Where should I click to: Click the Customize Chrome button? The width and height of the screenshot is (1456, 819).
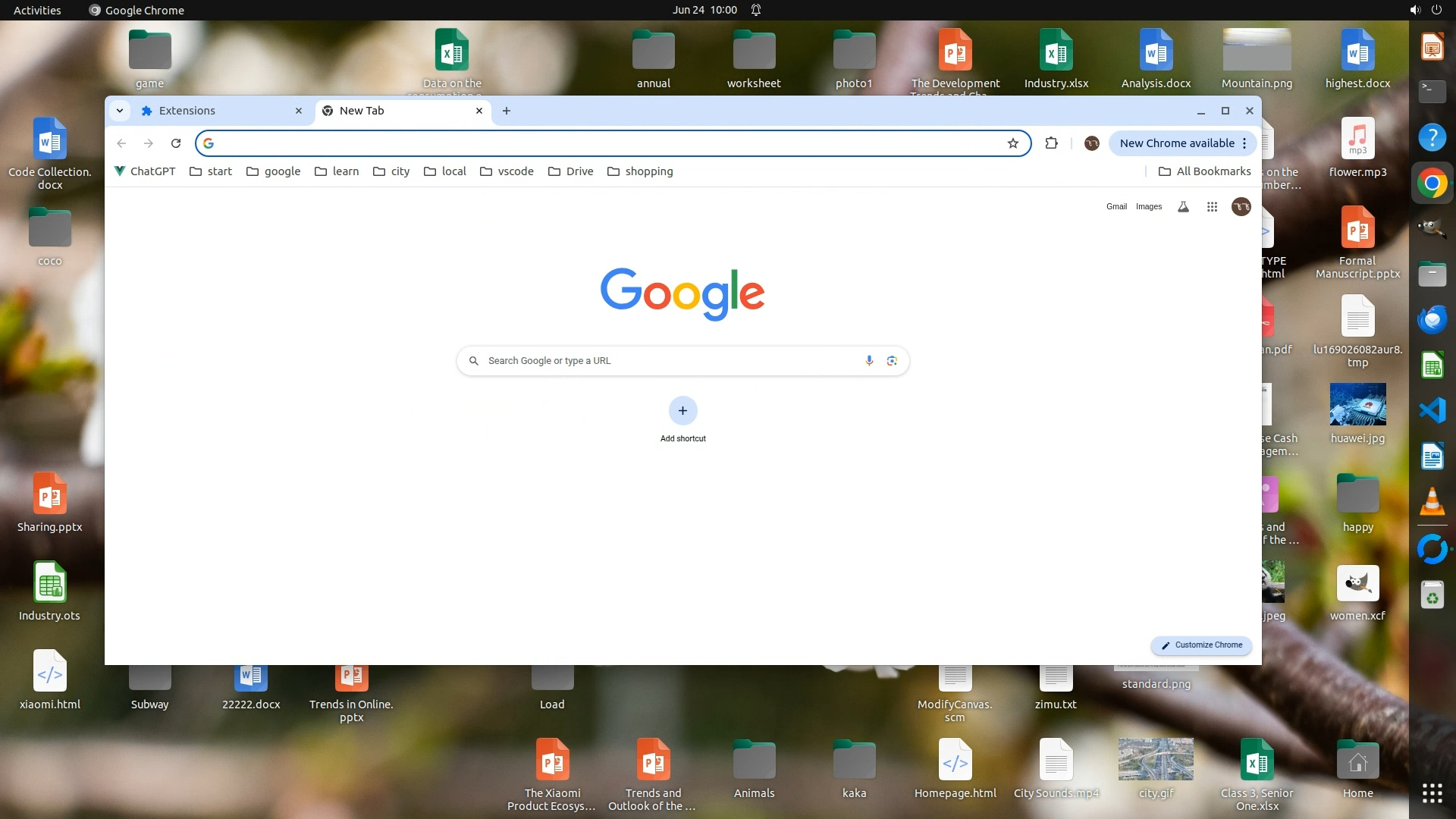click(x=1201, y=645)
